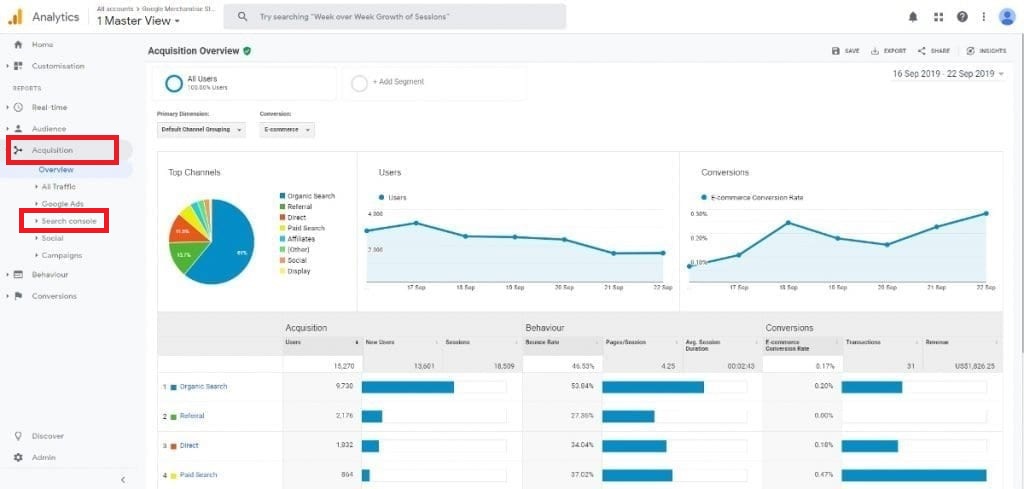This screenshot has width=1024, height=489.
Task: Click the search input field
Action: point(395,17)
